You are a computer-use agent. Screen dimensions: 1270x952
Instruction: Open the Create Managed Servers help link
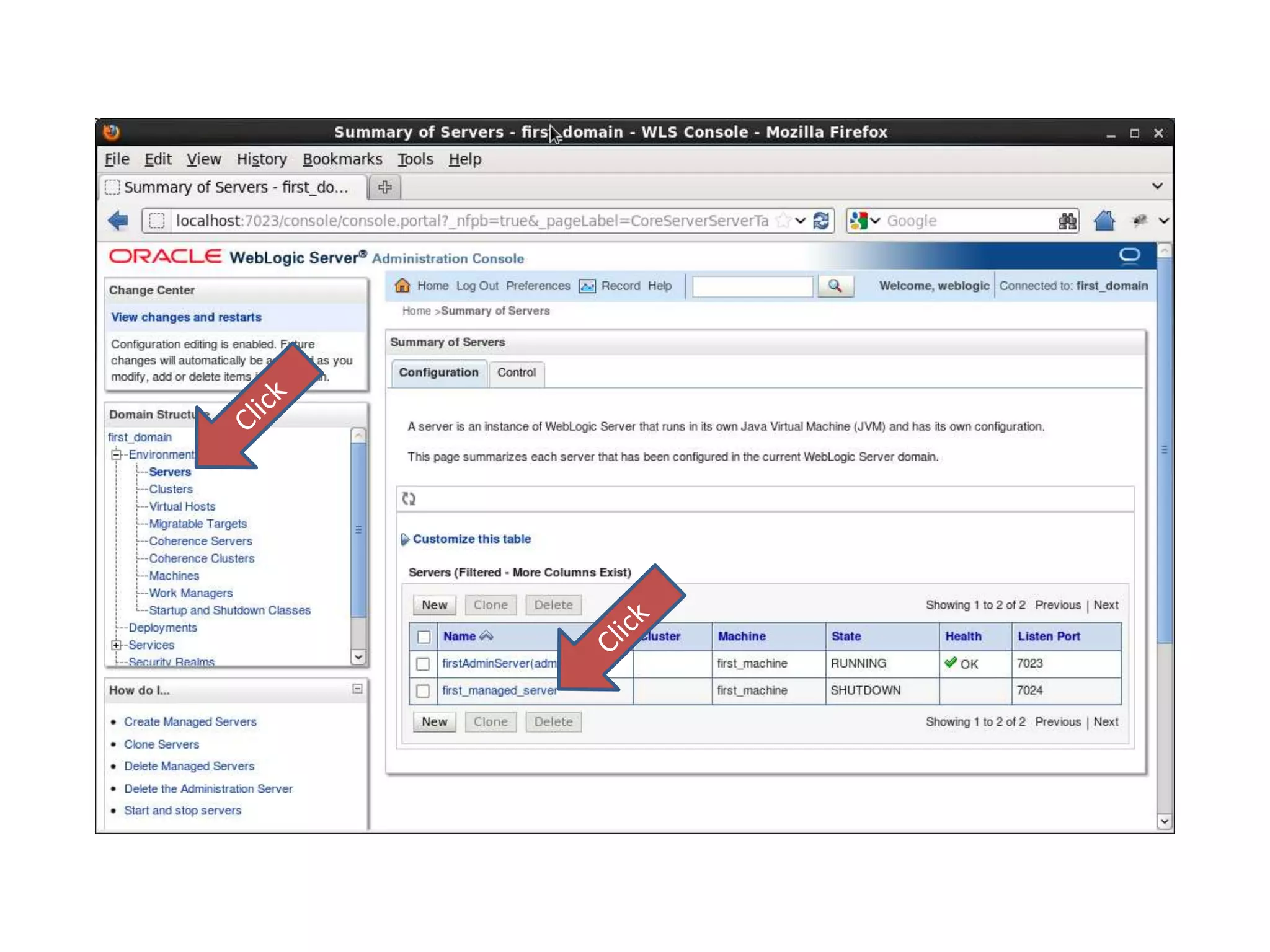(x=190, y=721)
